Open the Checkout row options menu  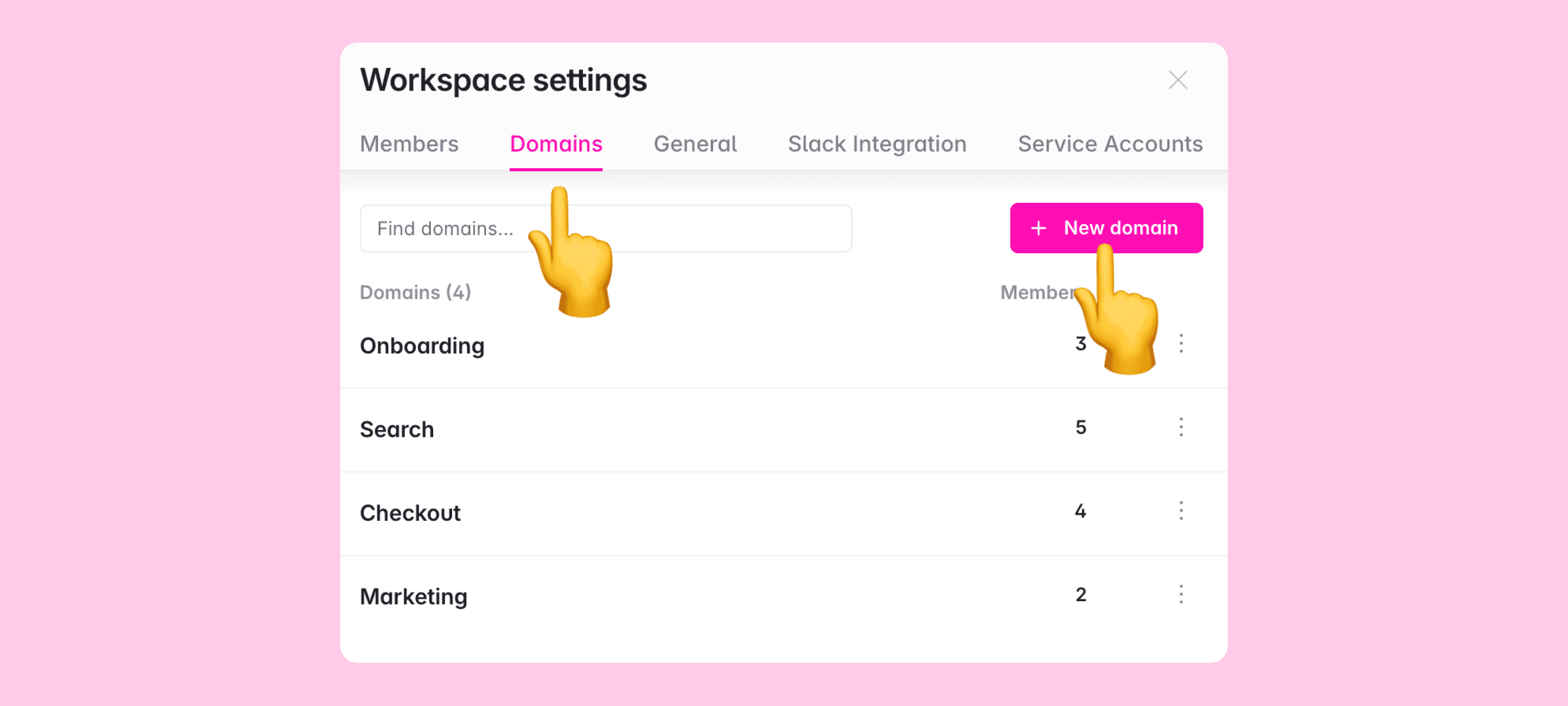click(x=1181, y=511)
